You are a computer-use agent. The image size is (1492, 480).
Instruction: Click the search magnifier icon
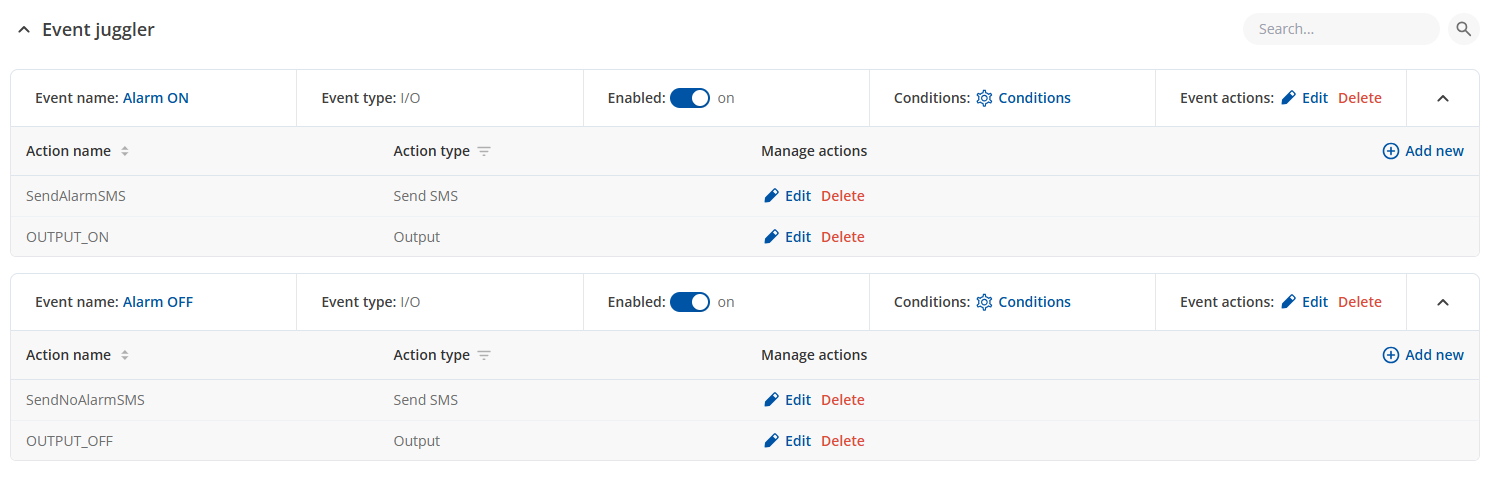[x=1463, y=29]
